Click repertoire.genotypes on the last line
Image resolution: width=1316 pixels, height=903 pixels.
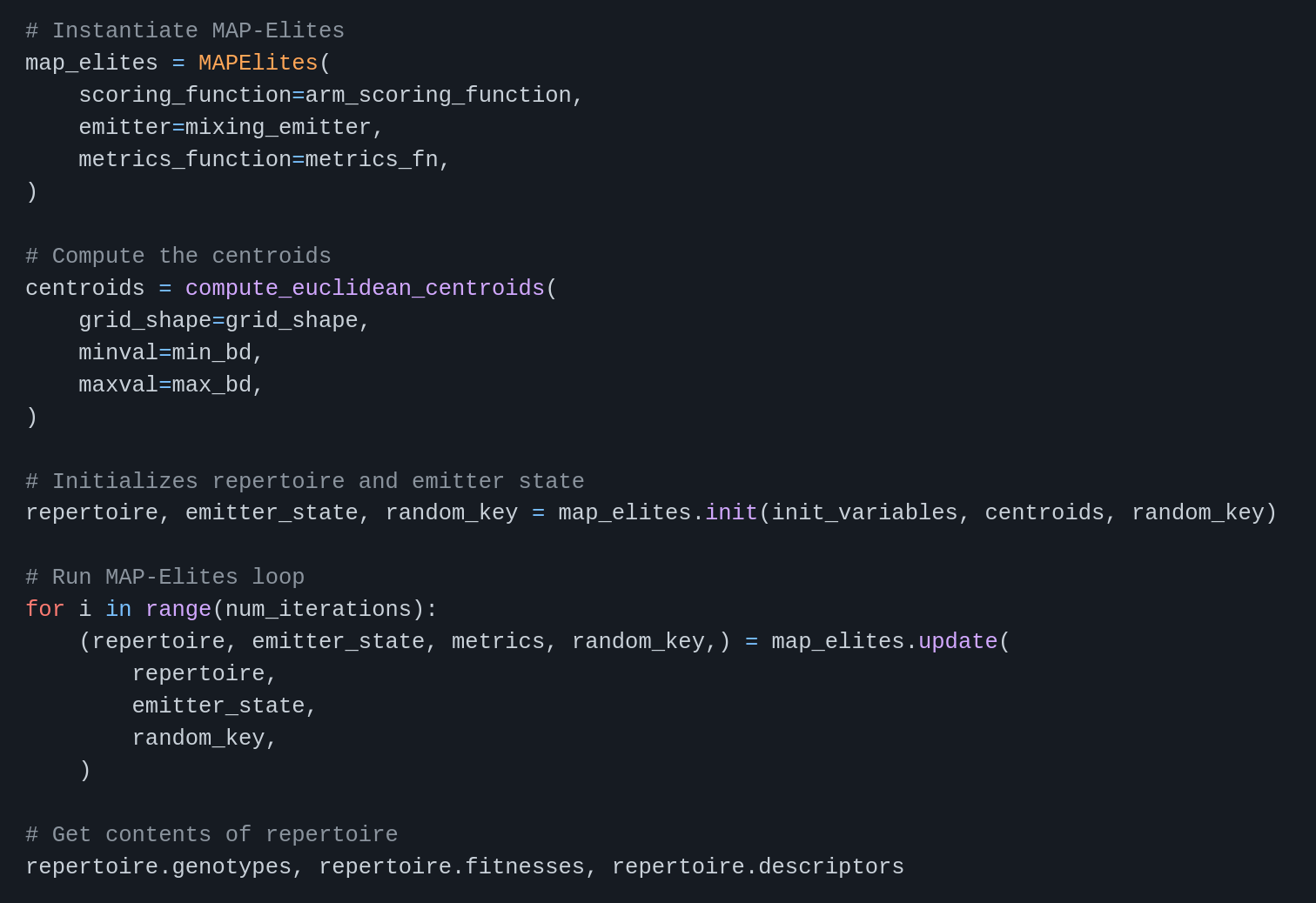point(158,867)
